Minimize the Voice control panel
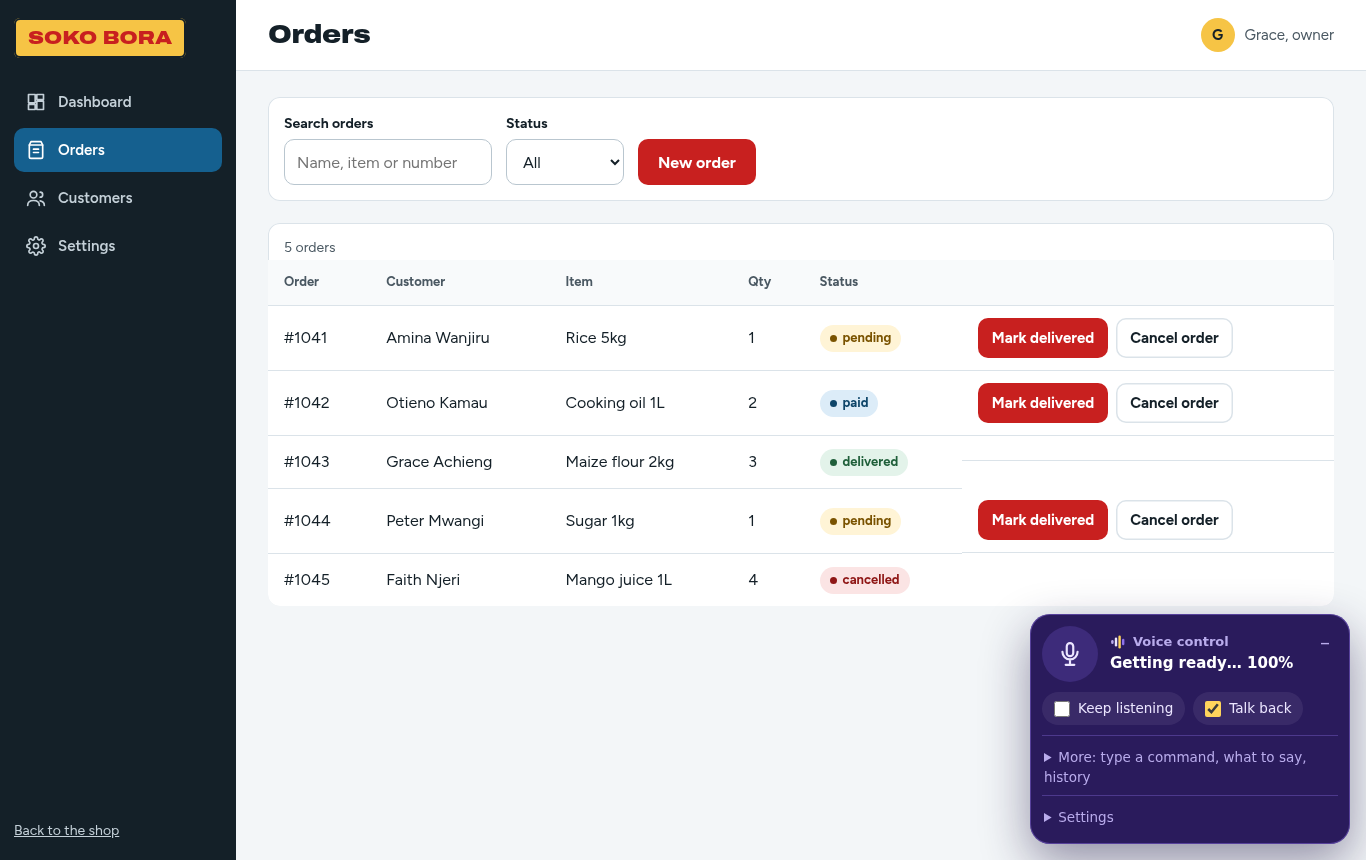Viewport: 1366px width, 860px height. [x=1325, y=644]
